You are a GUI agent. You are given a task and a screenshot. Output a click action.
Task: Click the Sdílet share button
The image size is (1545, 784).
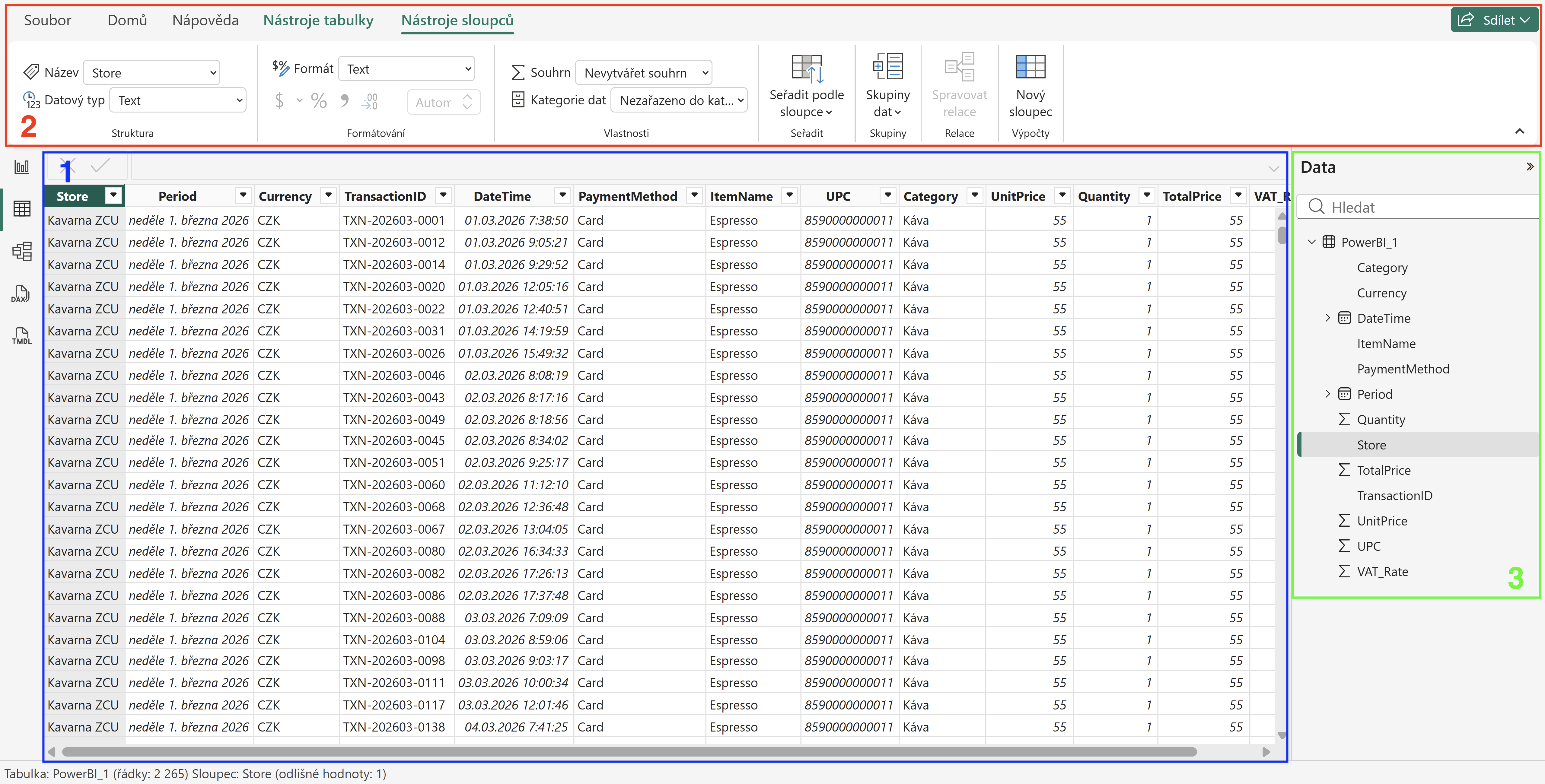1494,20
